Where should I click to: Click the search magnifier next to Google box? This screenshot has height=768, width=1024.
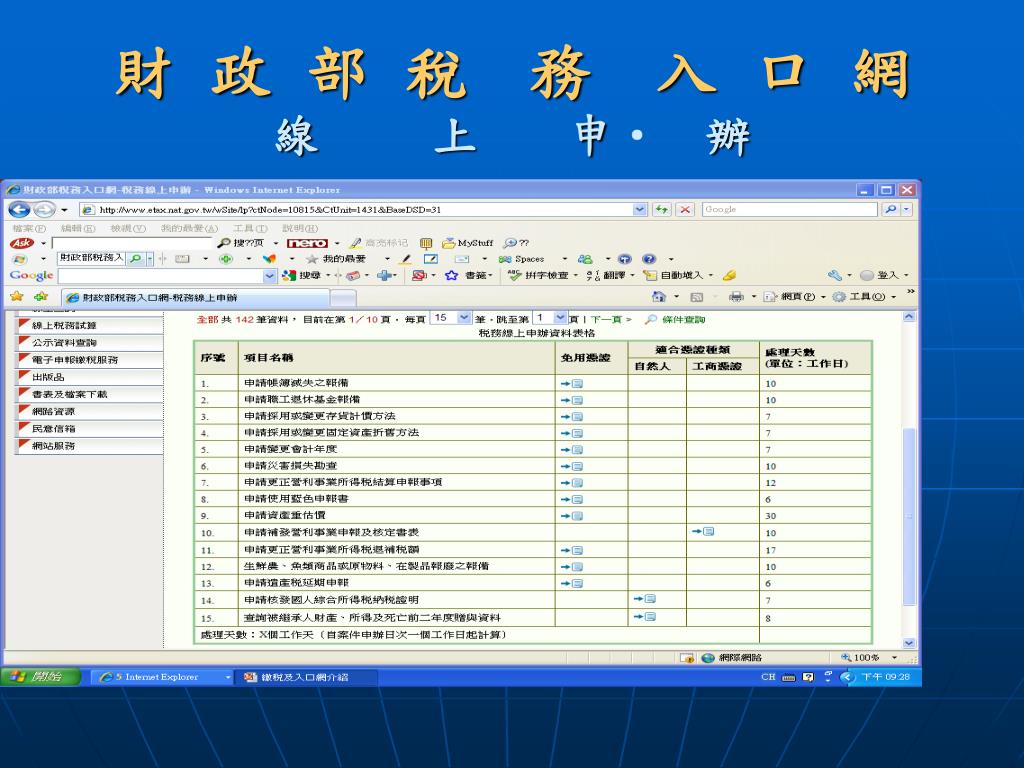point(891,210)
